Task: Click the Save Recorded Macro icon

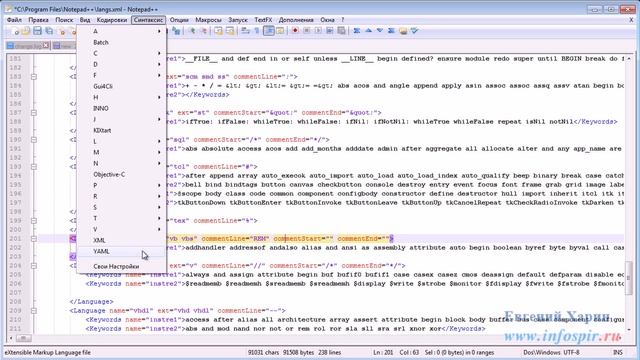Action: pyautogui.click(x=341, y=31)
